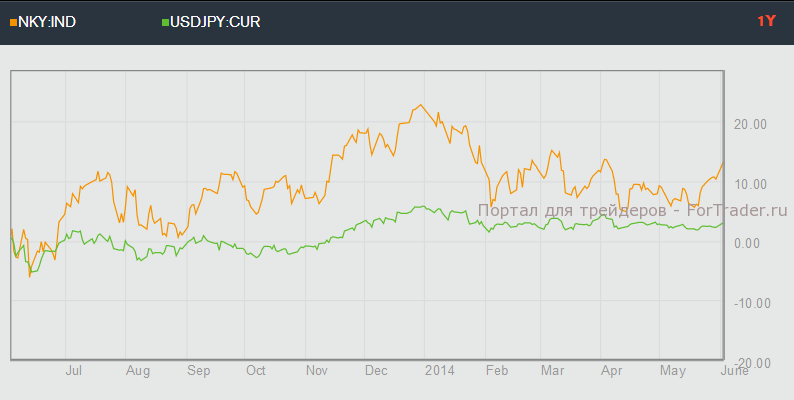Click the Jul axis label

(x=73, y=371)
